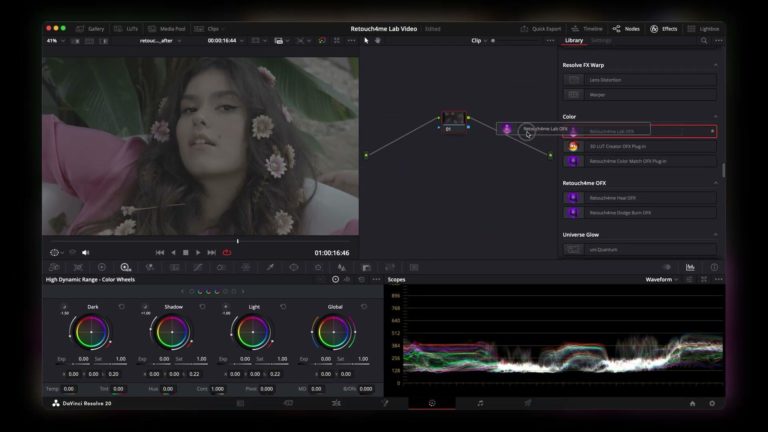Mute the viewer audio
The image size is (768, 432).
click(86, 253)
